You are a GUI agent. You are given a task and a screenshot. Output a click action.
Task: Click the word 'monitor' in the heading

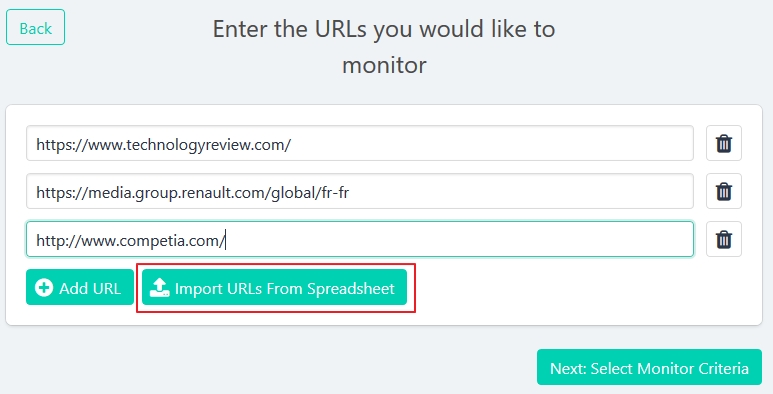pyautogui.click(x=384, y=65)
